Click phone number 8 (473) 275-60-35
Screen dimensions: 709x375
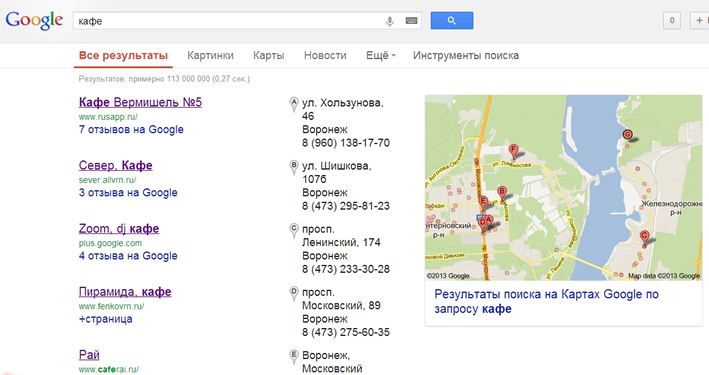coord(346,332)
